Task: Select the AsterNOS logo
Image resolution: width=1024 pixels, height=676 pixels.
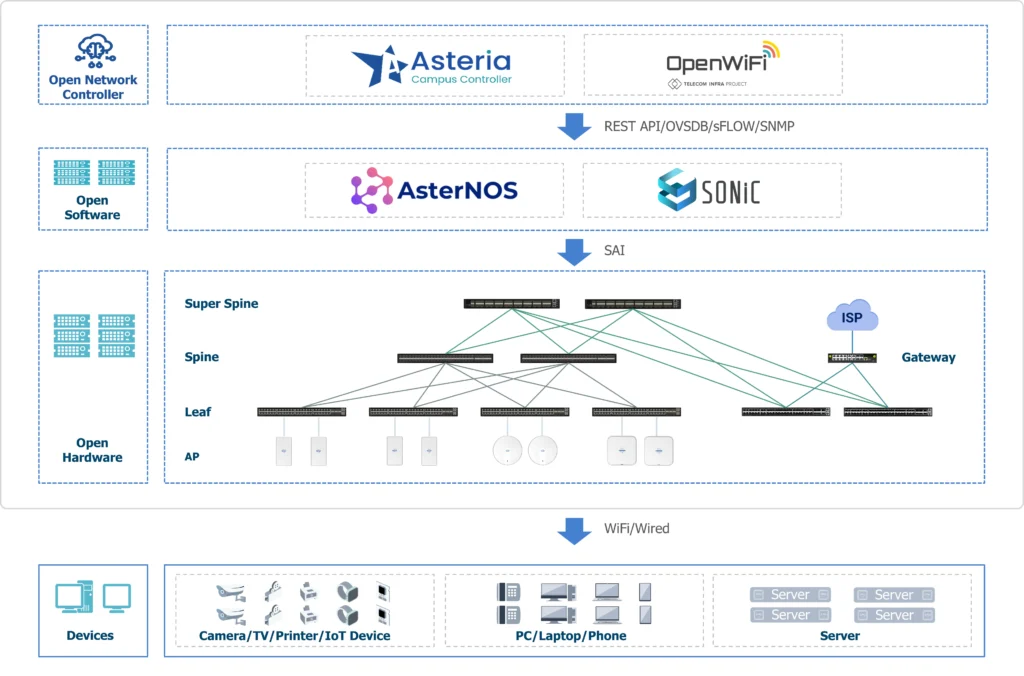Action: coord(434,190)
